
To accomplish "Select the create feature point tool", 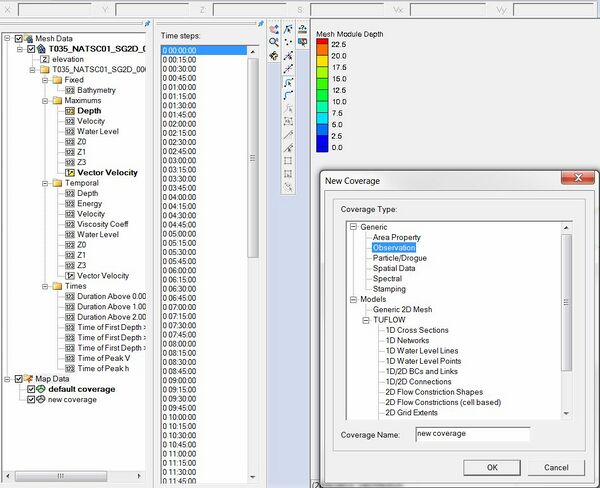I will (x=288, y=42).
